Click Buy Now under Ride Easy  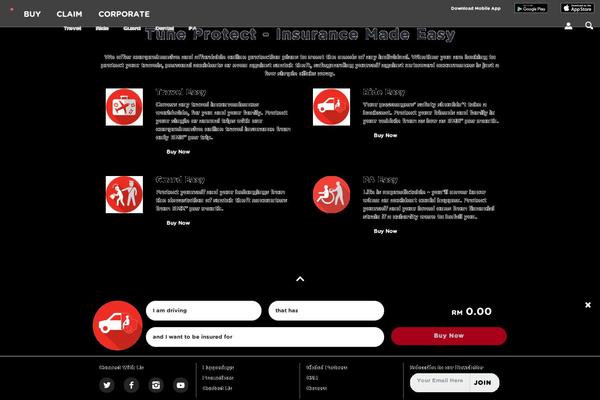pos(385,135)
